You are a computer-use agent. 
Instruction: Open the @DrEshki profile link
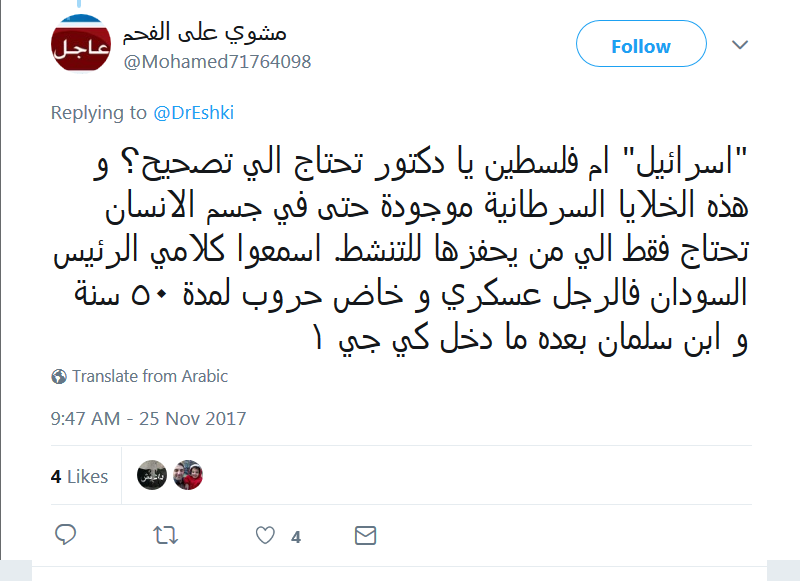tap(194, 113)
